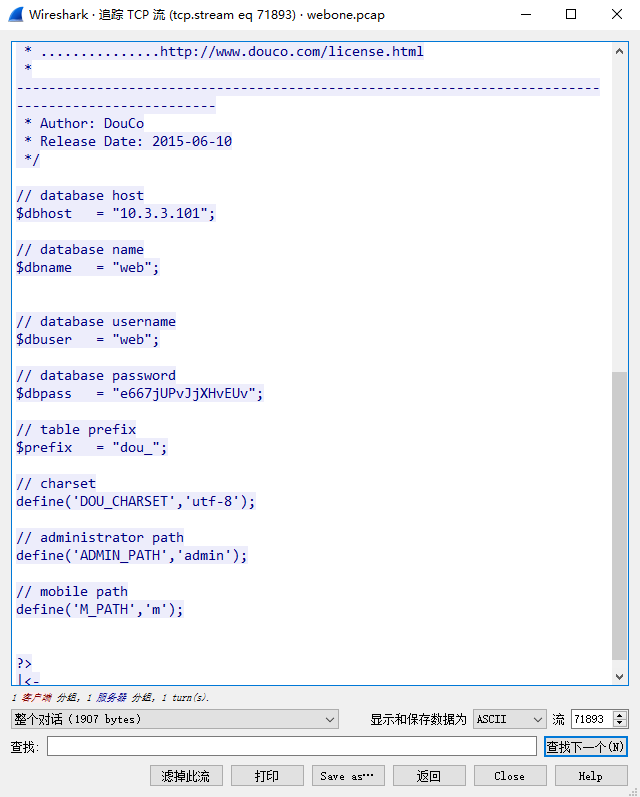640x797 pixels.
Task: Click the Close button at the bottom
Action: [x=510, y=776]
